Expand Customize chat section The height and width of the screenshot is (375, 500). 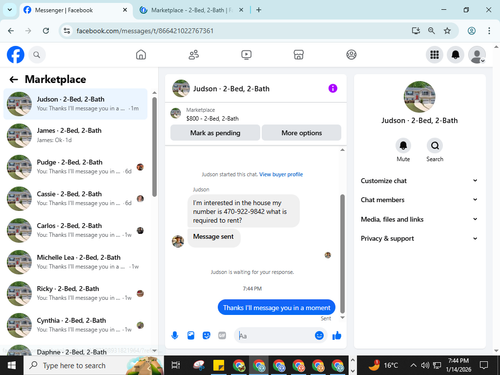pos(419,181)
